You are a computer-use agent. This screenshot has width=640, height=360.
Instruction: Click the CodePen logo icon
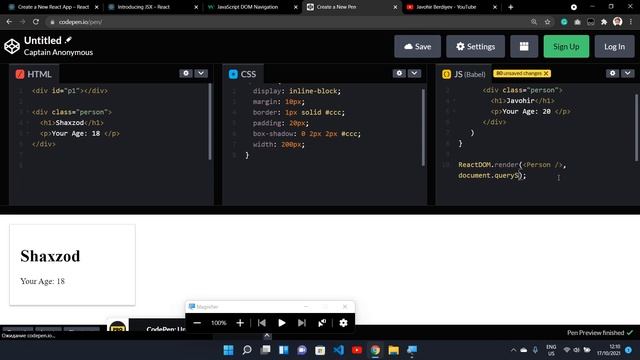pyautogui.click(x=12, y=46)
